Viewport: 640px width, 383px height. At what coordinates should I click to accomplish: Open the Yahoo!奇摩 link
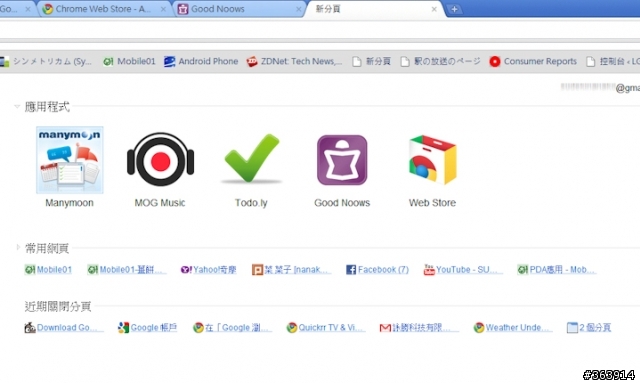tap(209, 270)
